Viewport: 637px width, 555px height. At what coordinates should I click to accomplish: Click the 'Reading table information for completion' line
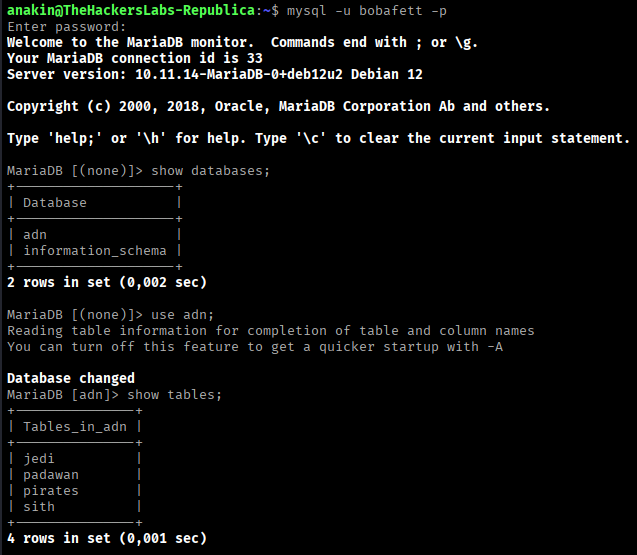pos(271,331)
